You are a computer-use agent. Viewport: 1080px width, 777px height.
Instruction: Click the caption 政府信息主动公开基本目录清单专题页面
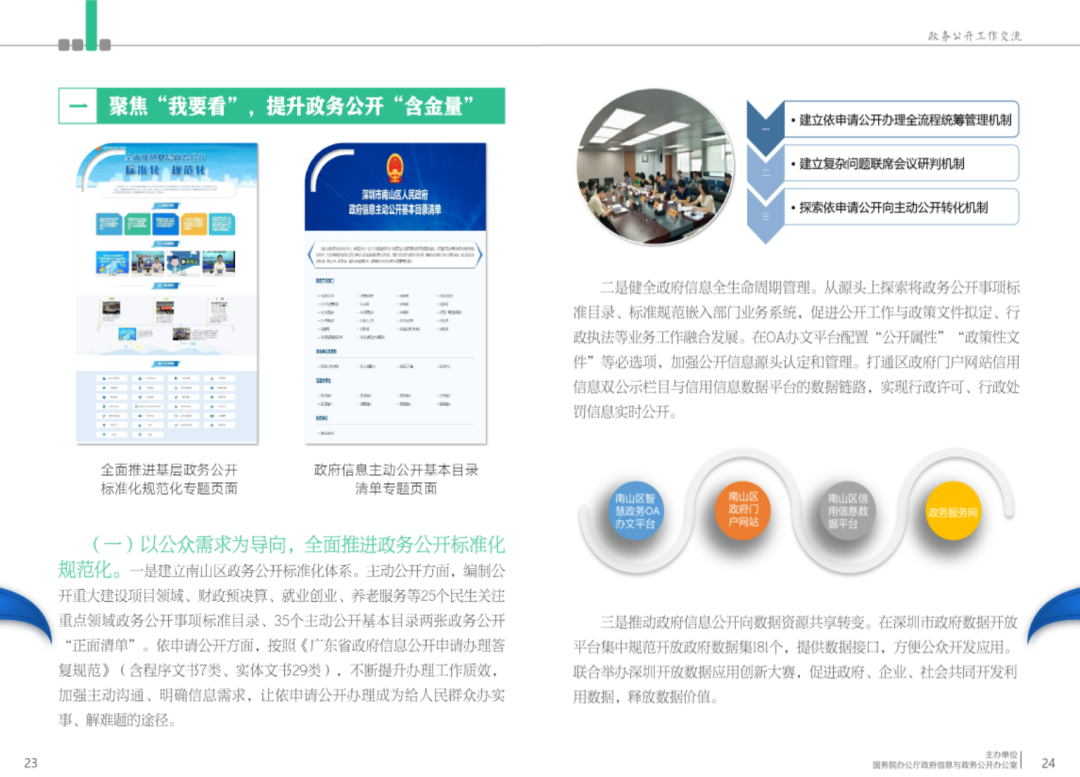point(396,479)
